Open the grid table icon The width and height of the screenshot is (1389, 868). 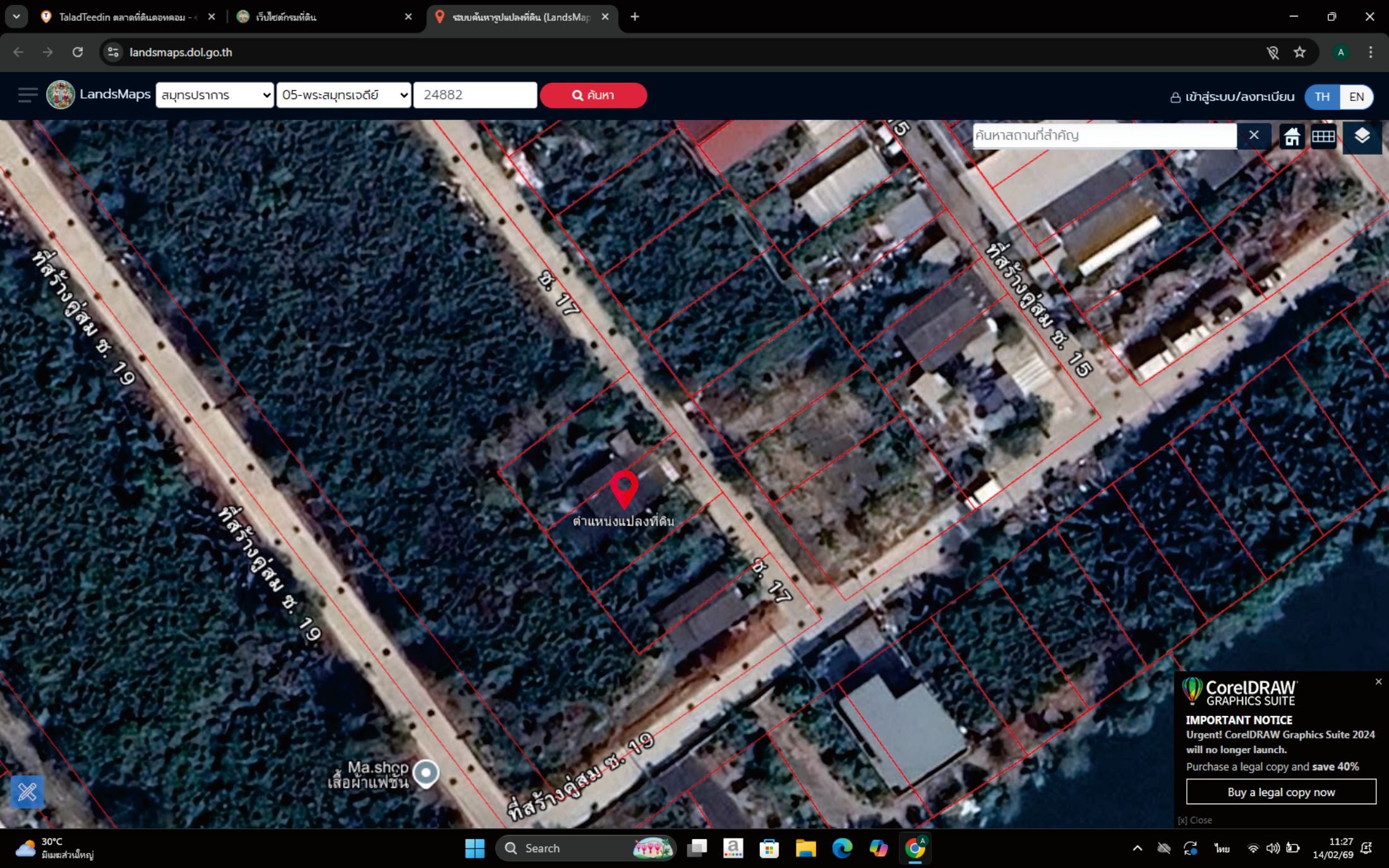pos(1323,136)
